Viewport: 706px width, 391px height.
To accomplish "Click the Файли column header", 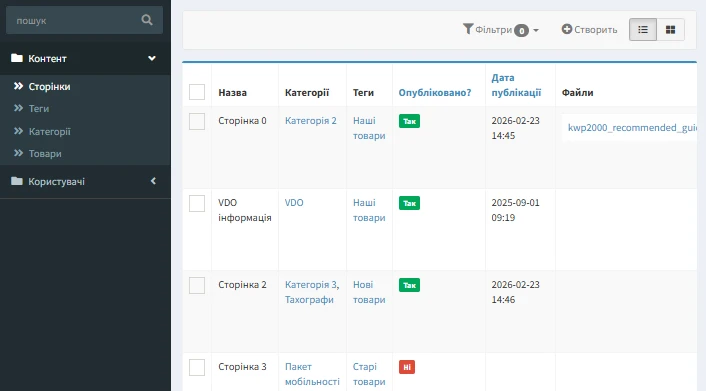I will point(577,92).
